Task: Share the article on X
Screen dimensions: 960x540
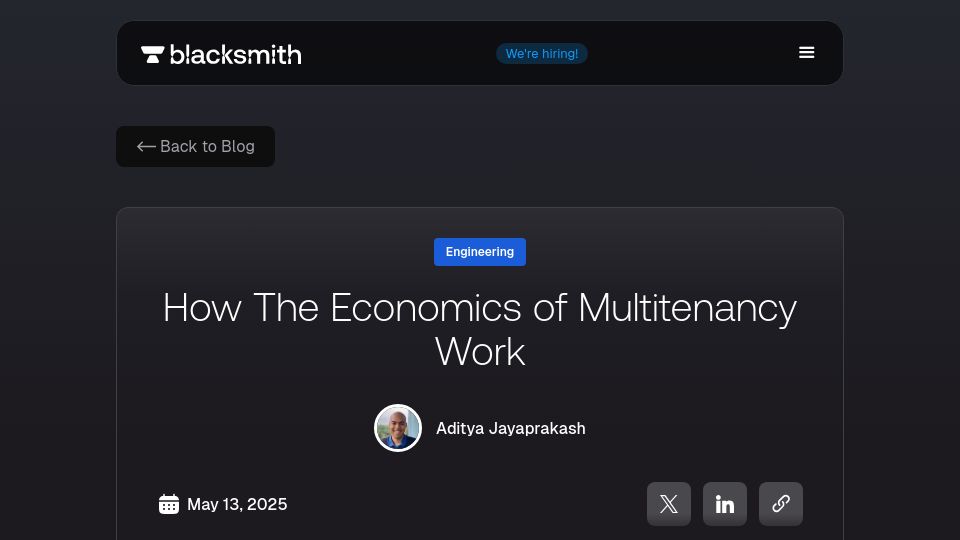Action: point(669,504)
